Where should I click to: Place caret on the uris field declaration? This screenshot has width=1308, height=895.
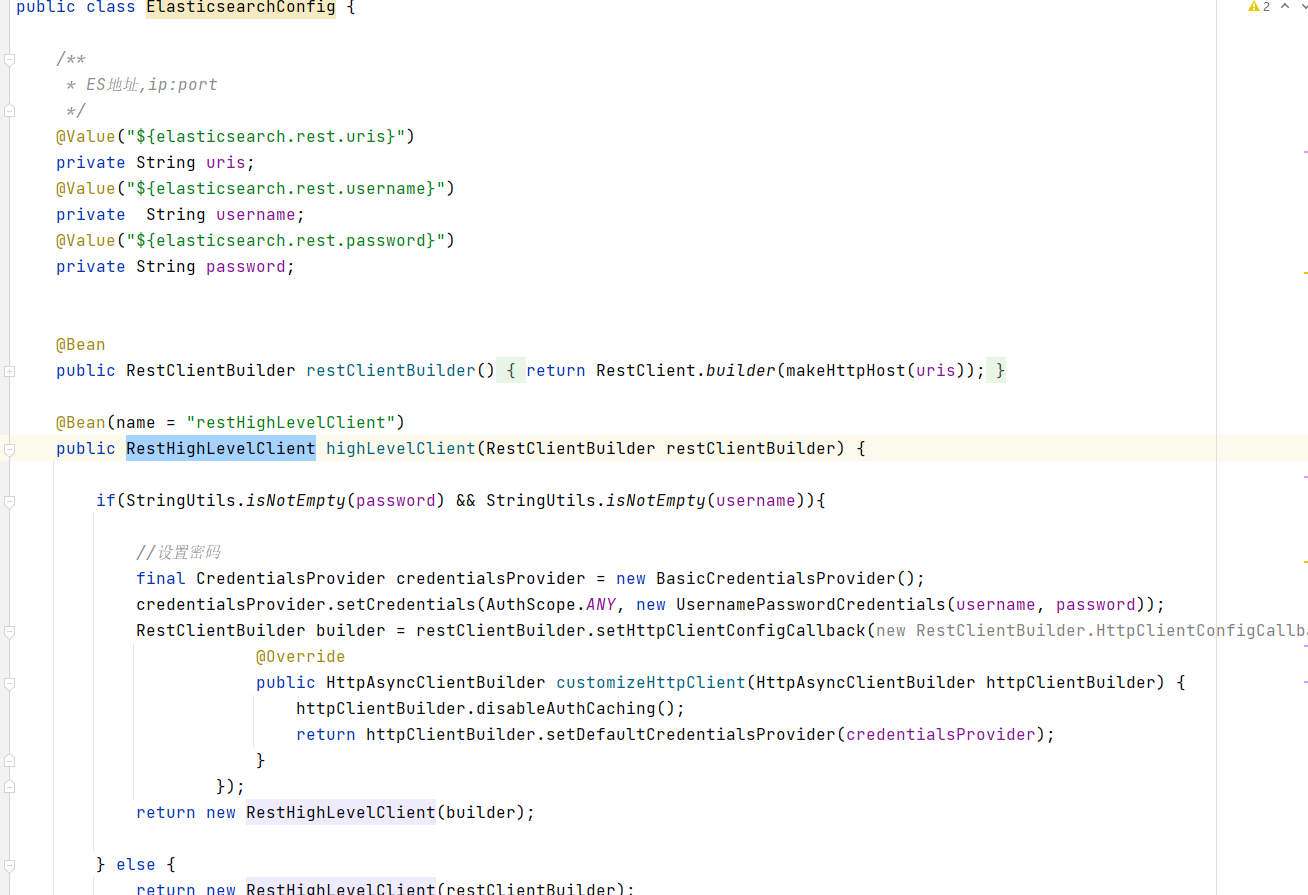[225, 163]
